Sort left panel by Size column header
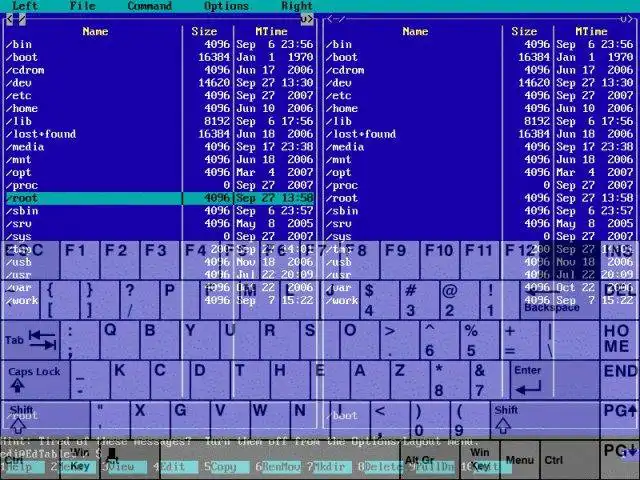640x480 pixels. click(204, 31)
